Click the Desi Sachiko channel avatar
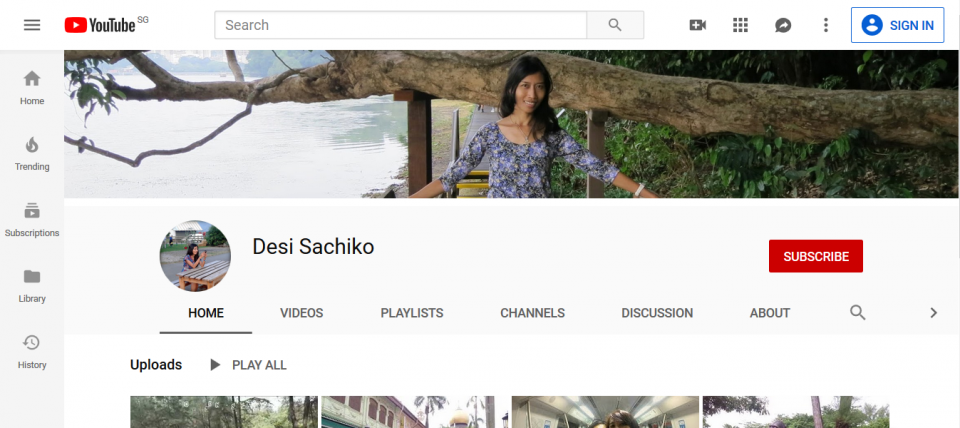The height and width of the screenshot is (428, 960). pos(195,256)
